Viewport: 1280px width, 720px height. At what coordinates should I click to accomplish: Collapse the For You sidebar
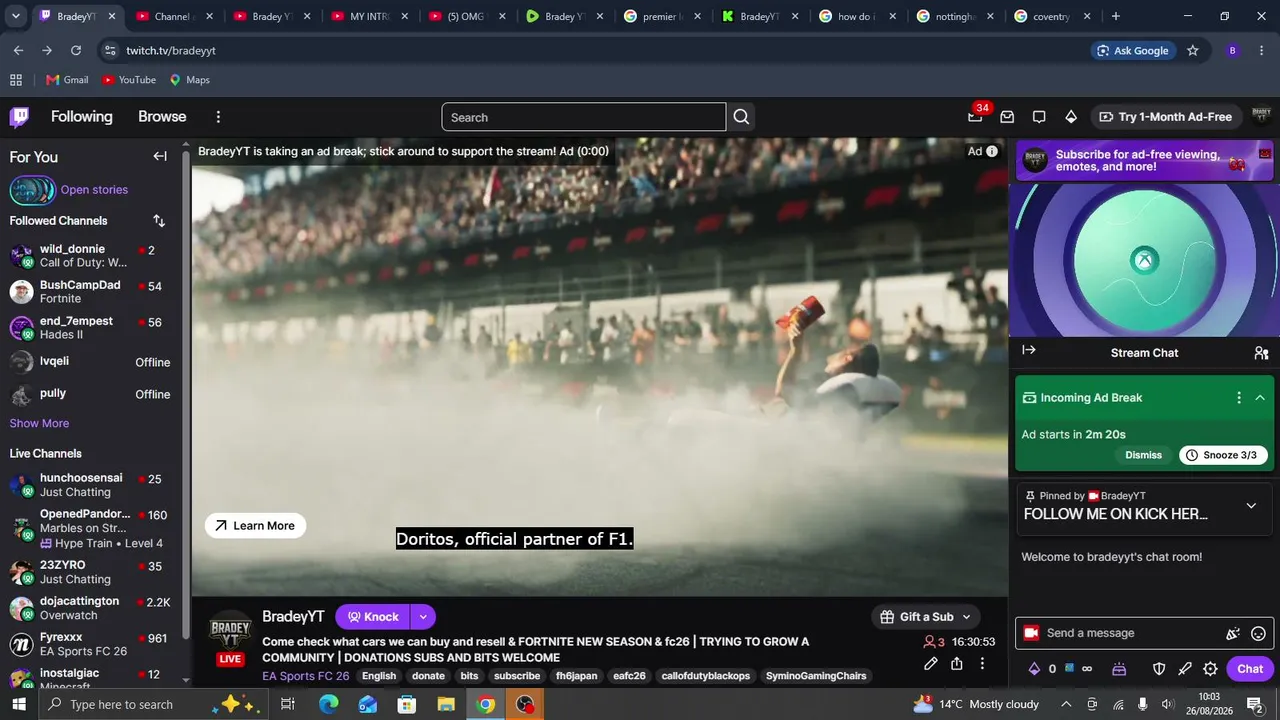coord(160,156)
